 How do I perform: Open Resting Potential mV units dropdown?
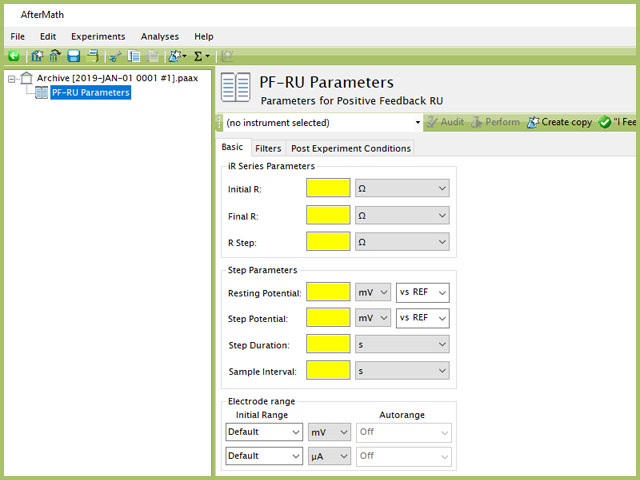point(373,292)
